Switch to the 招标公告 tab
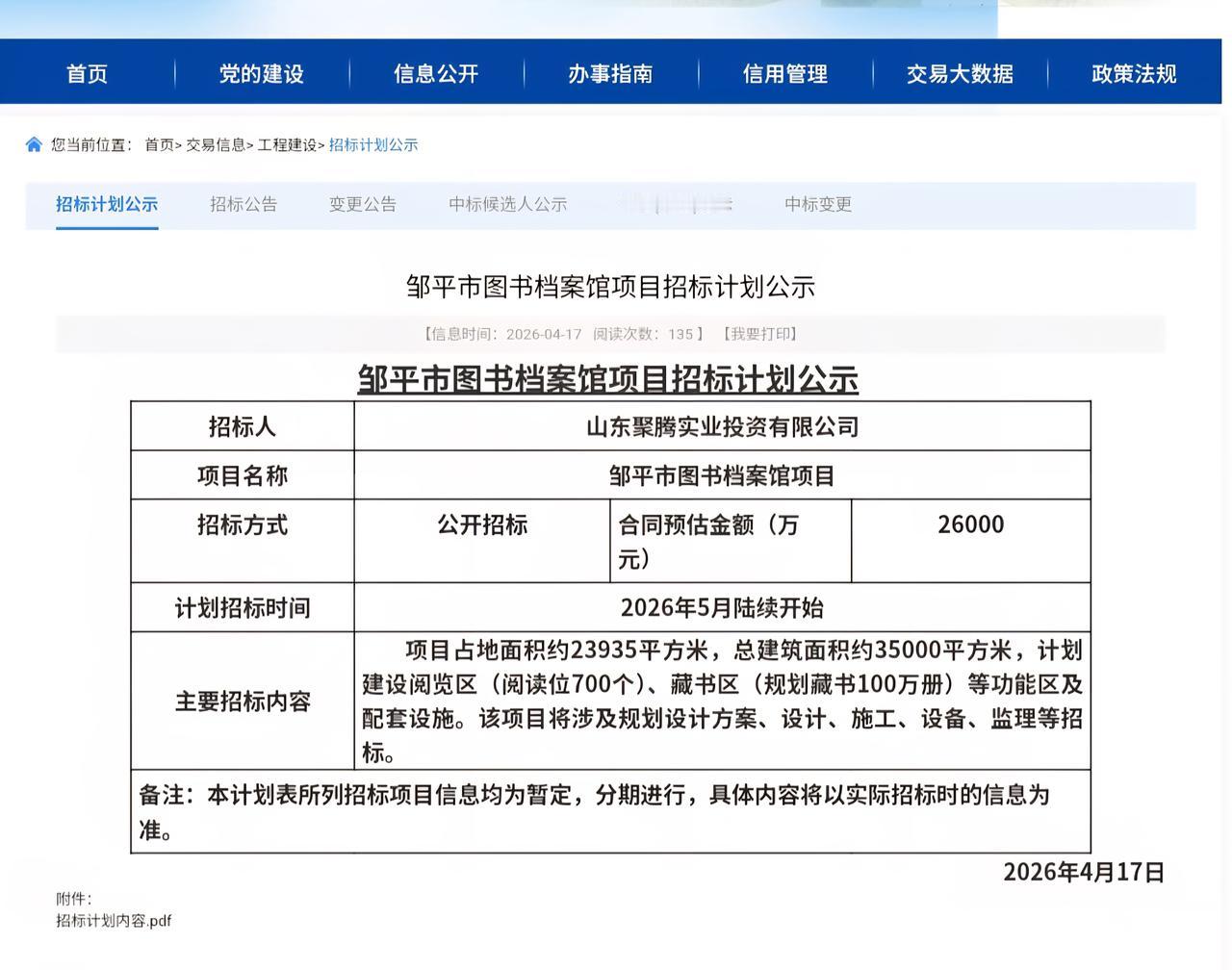The width and height of the screenshot is (1232, 970). 244,204
